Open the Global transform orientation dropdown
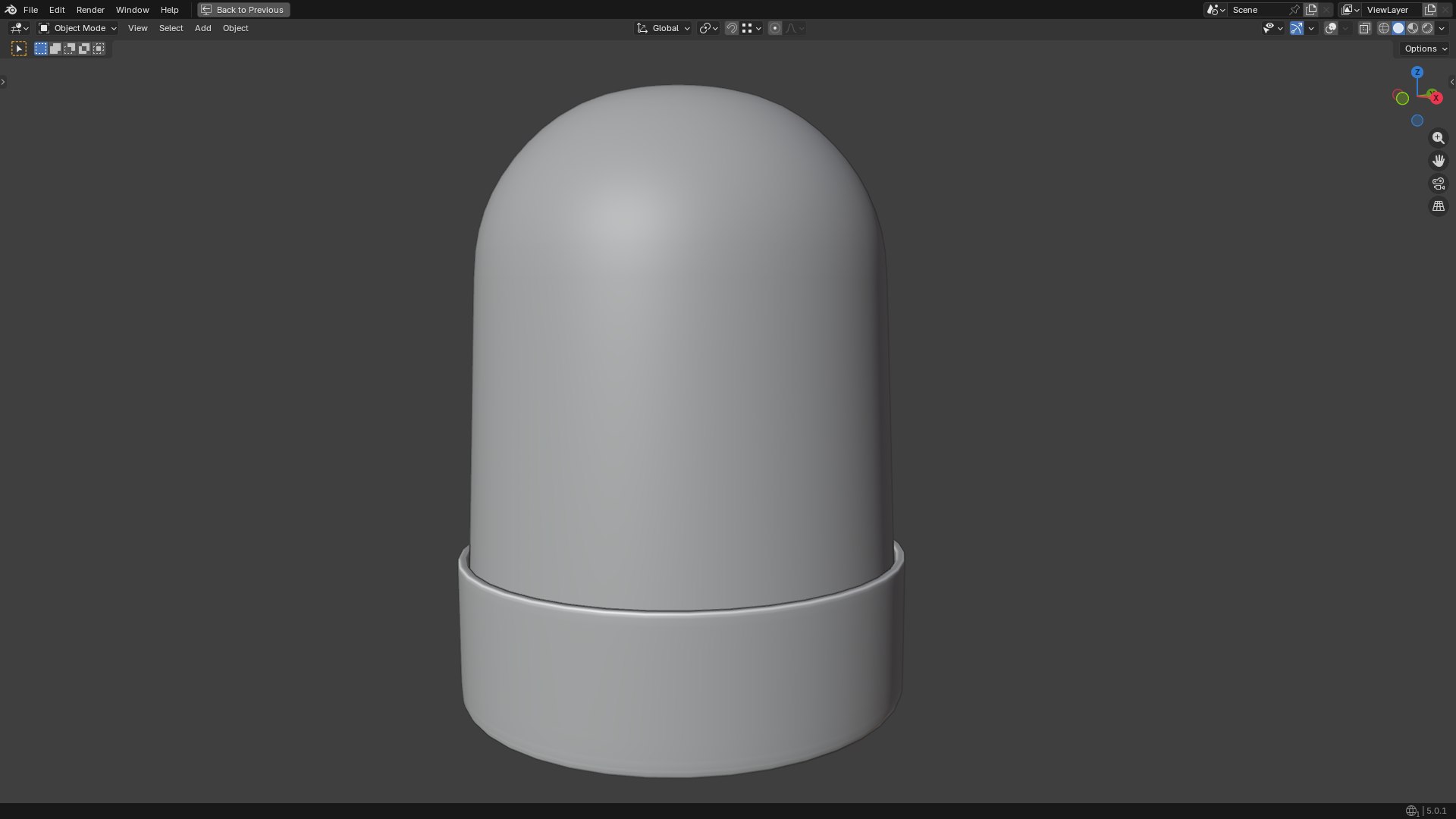This screenshot has height=819, width=1456. tap(664, 28)
